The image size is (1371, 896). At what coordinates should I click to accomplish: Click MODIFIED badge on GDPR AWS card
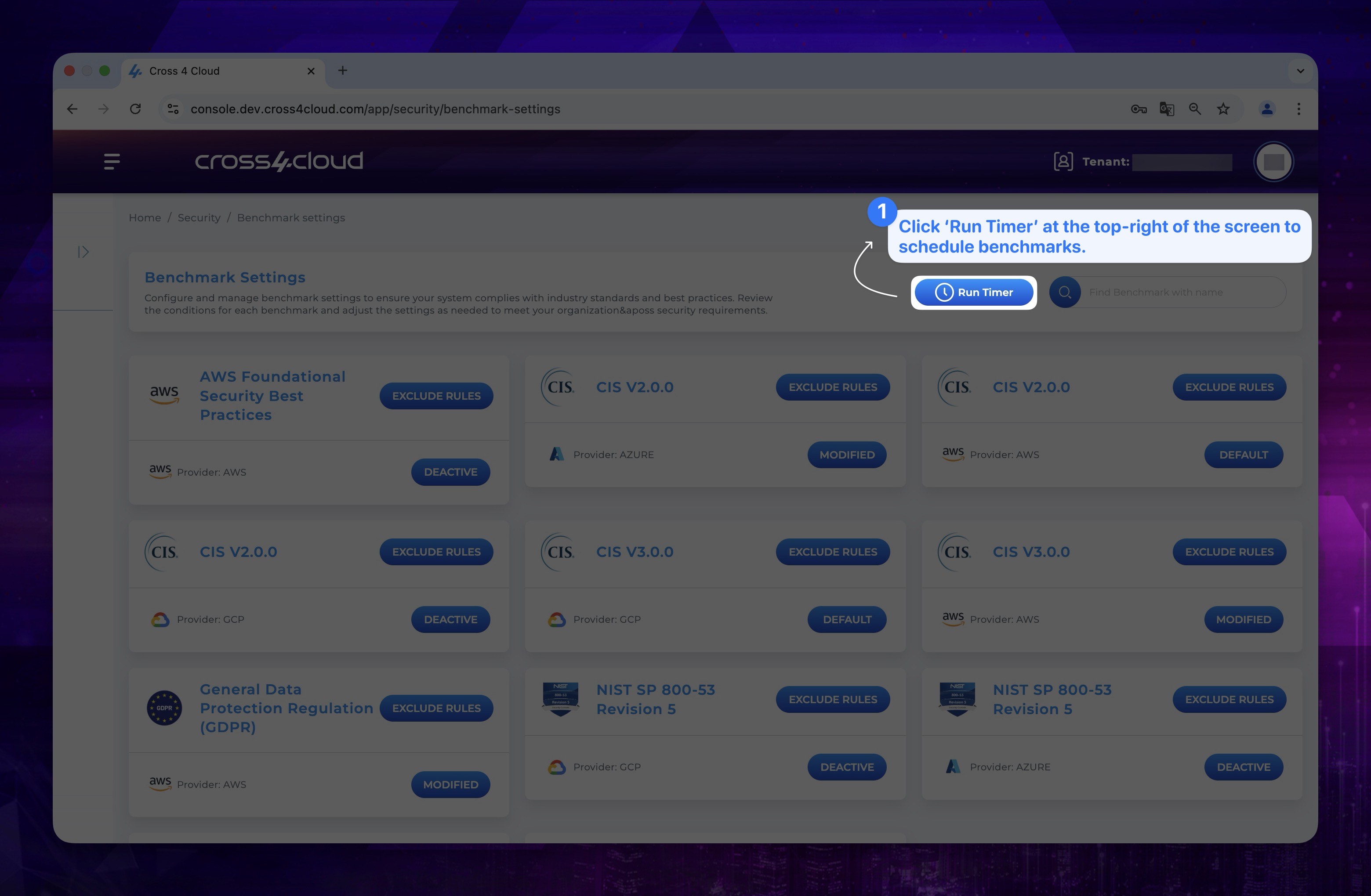click(449, 784)
